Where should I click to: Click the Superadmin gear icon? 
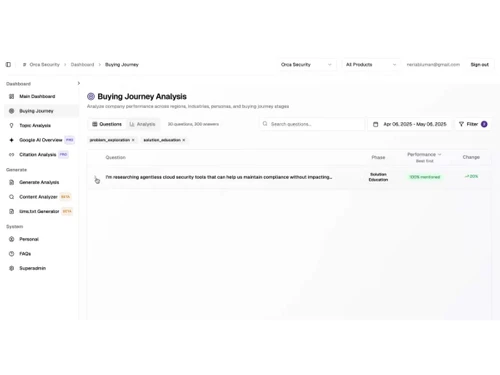pyautogui.click(x=12, y=268)
